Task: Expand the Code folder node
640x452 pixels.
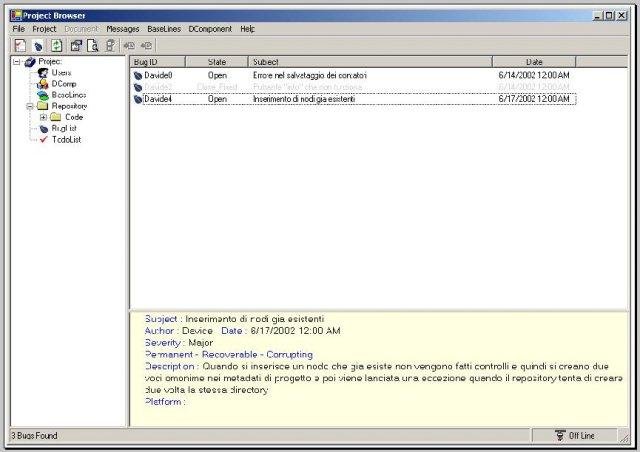Action: click(x=43, y=117)
